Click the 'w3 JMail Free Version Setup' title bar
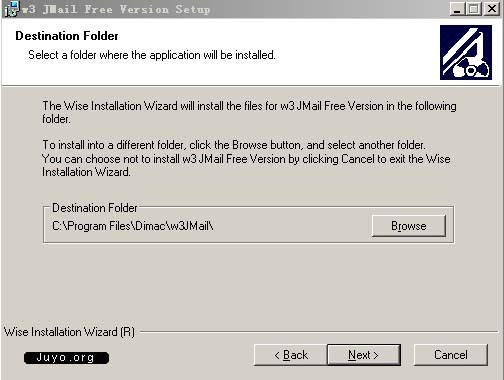This screenshot has height=380, width=504. click(116, 9)
